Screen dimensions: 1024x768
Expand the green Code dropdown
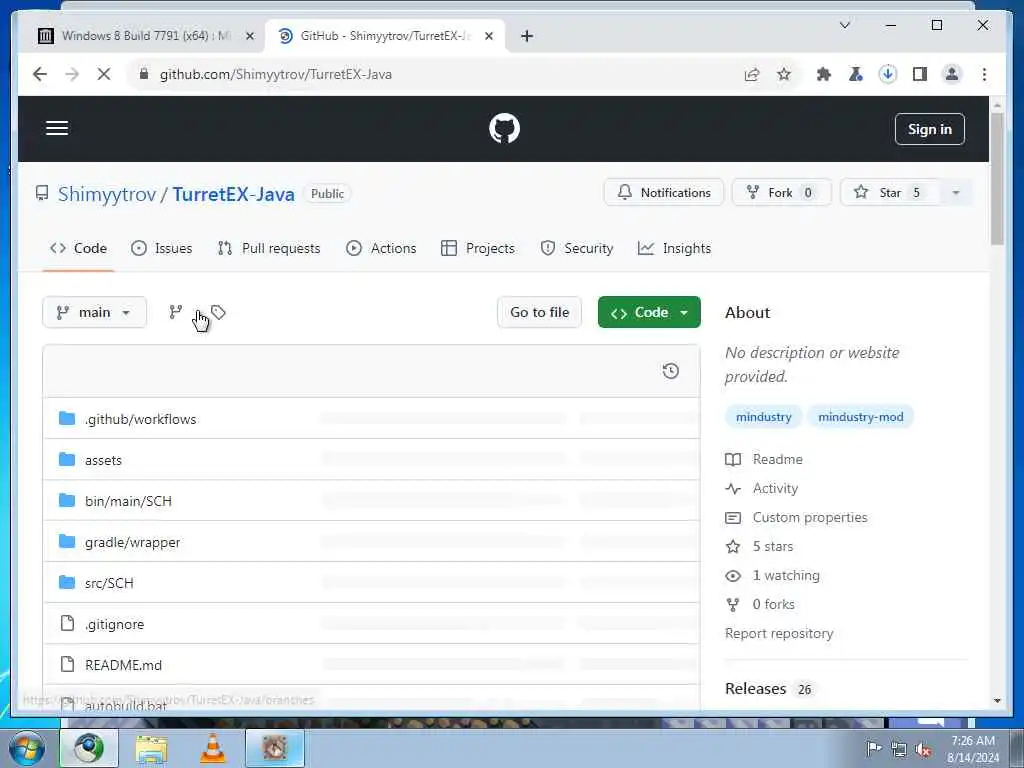click(x=649, y=312)
